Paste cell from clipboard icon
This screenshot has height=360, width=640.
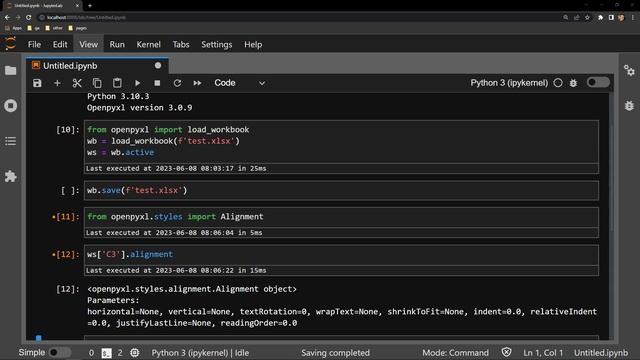117,83
